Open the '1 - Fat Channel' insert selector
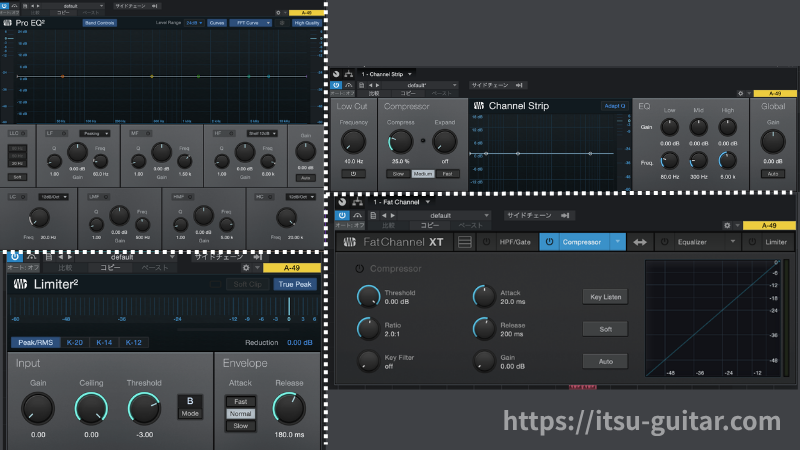Viewport: 800px width, 450px height. pos(402,202)
